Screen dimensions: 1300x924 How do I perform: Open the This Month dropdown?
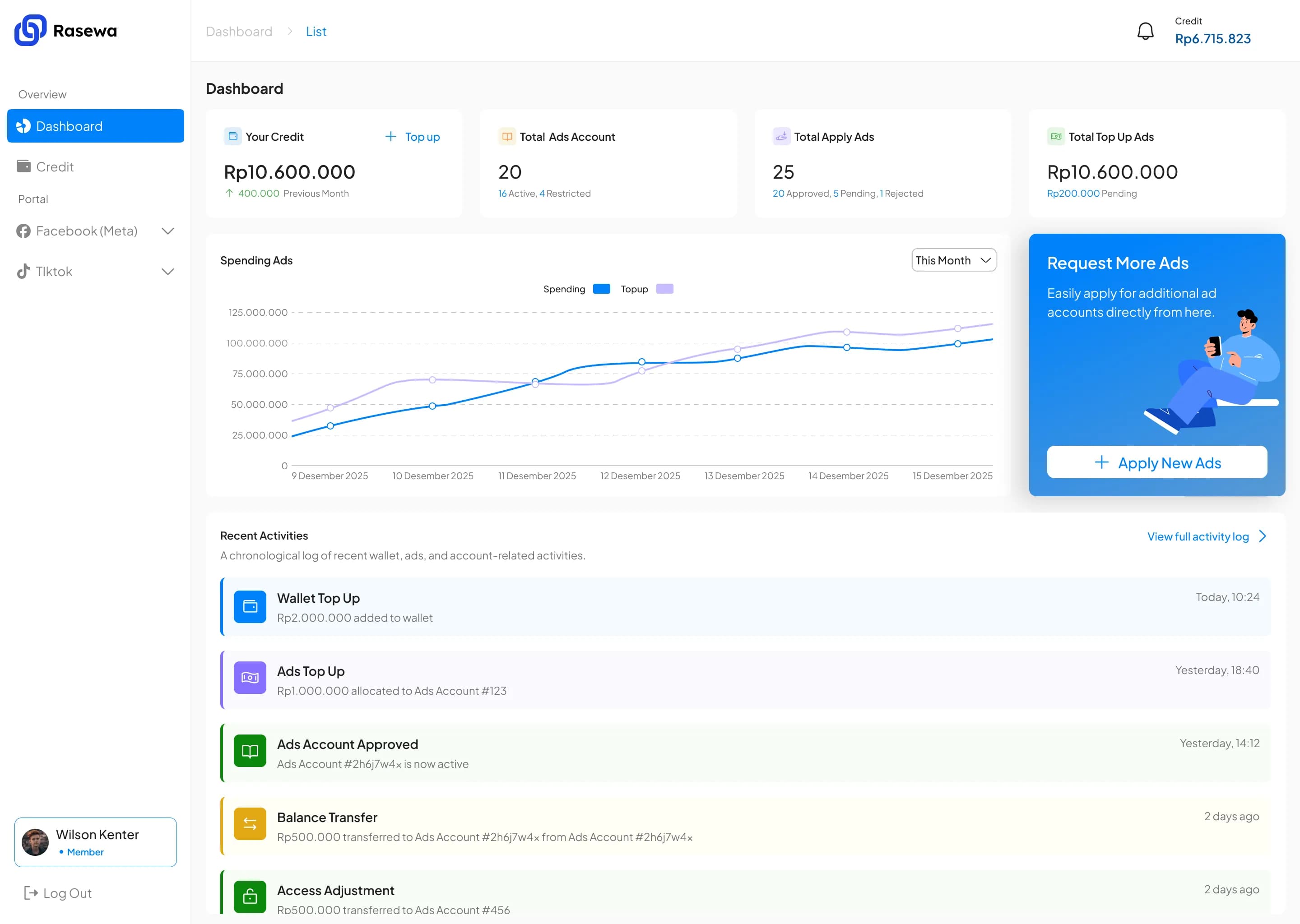pyautogui.click(x=954, y=260)
